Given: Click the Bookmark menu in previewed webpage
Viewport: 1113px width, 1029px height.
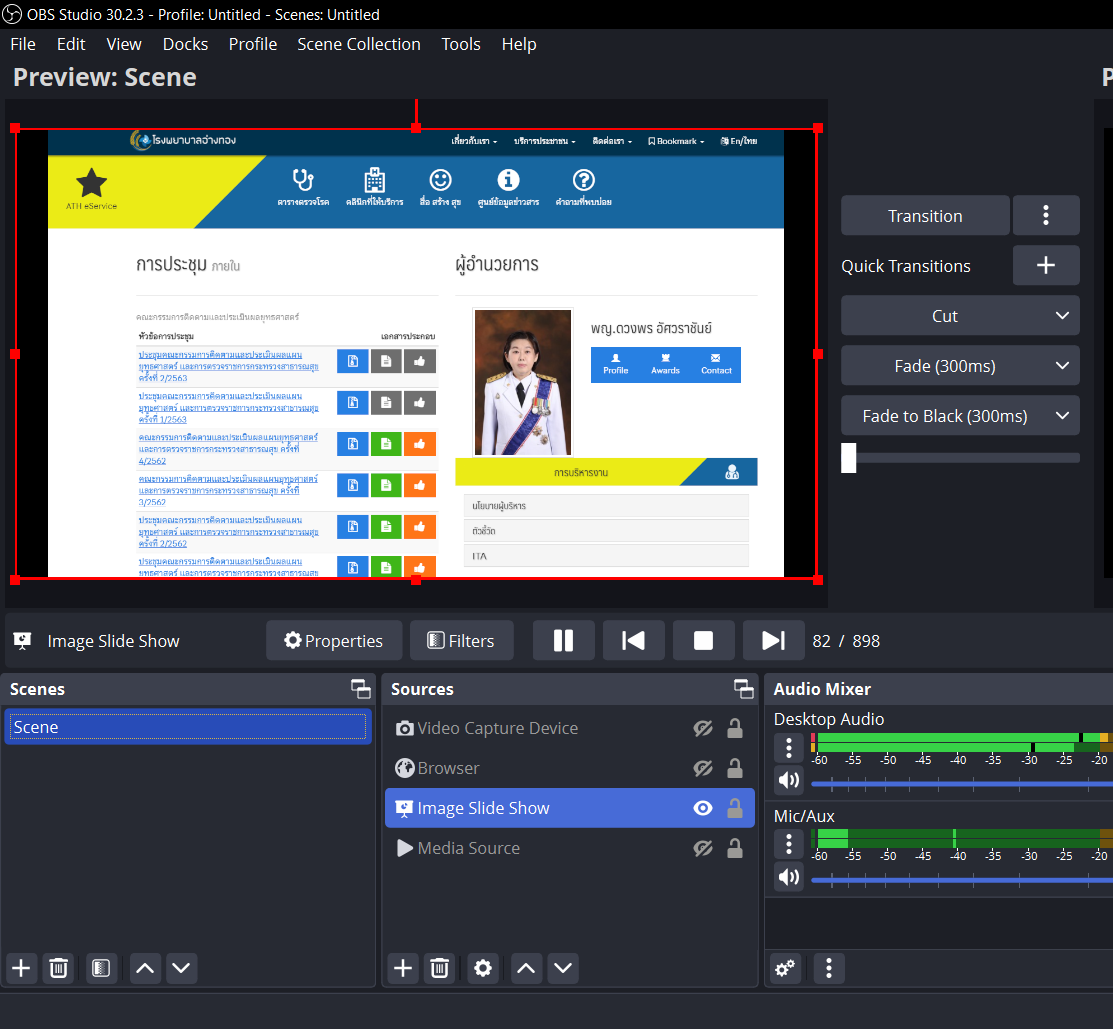Looking at the screenshot, I should tap(676, 141).
